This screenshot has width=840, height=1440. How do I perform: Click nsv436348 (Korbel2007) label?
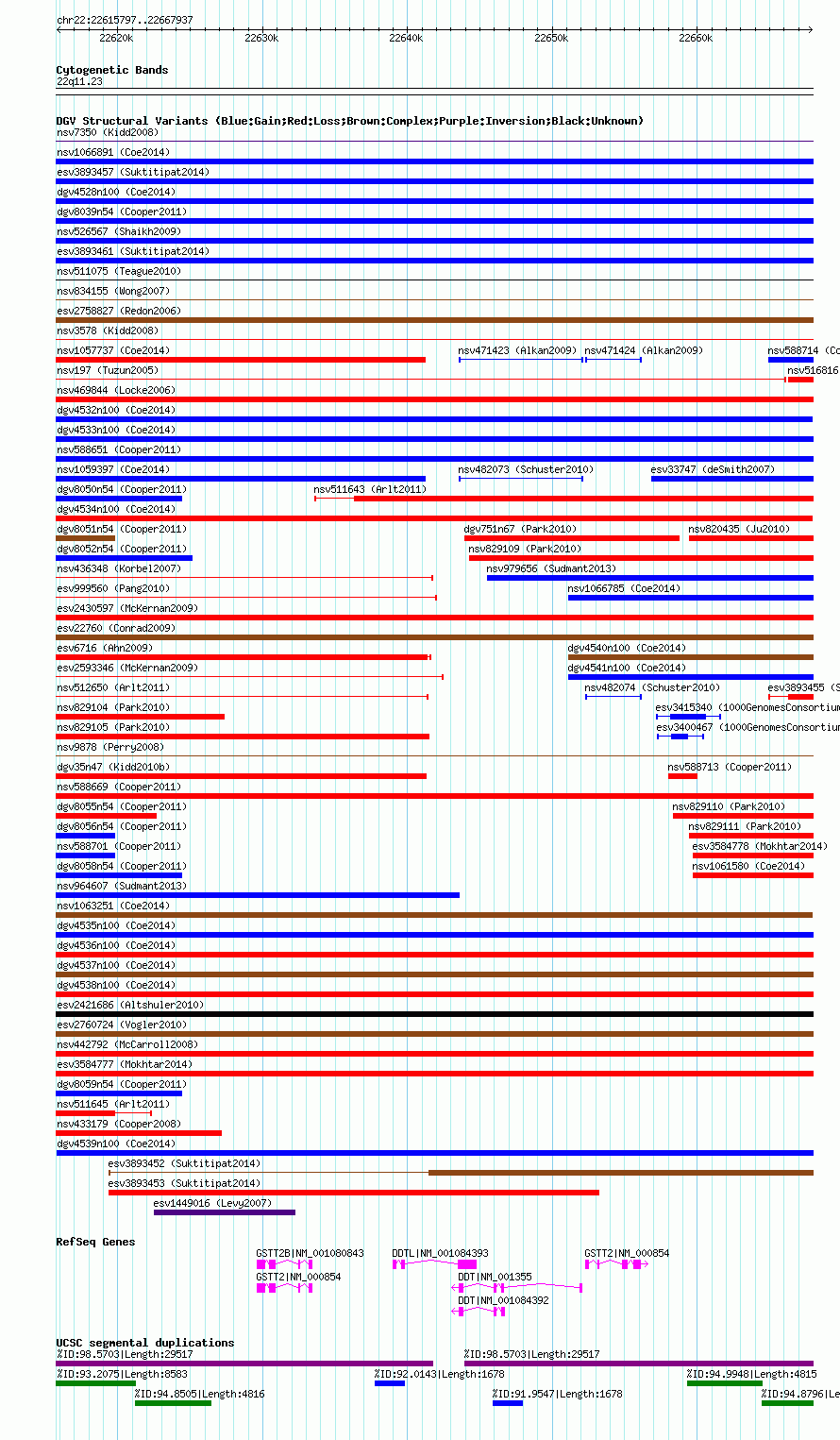118,568
